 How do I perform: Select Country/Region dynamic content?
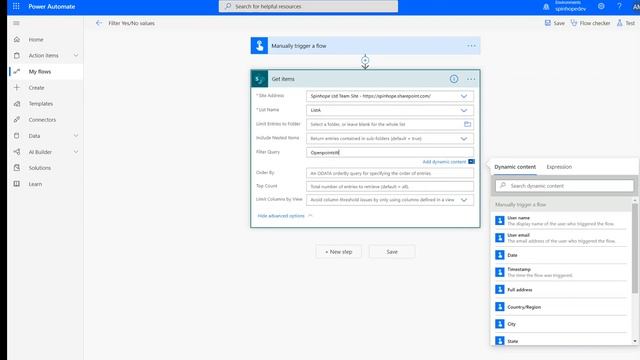[x=561, y=307]
